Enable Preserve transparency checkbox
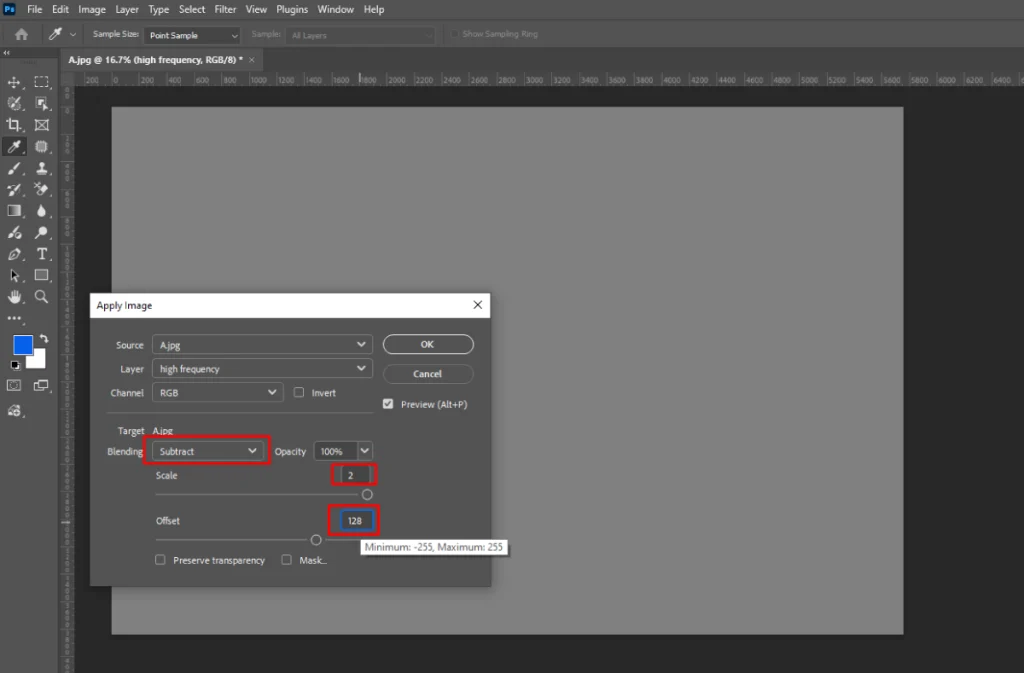Viewport: 1024px width, 673px height. 160,560
